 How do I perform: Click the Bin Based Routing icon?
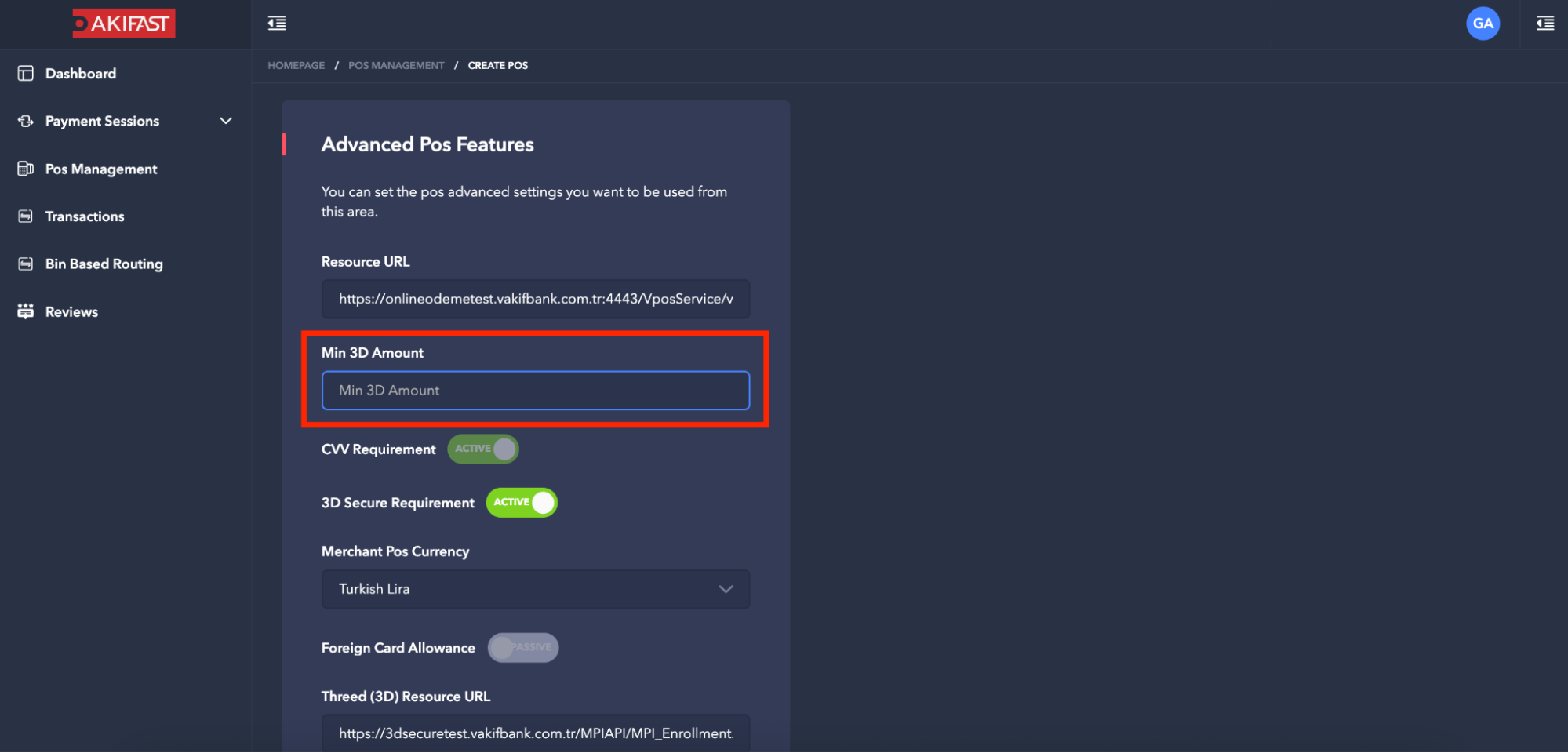click(26, 264)
